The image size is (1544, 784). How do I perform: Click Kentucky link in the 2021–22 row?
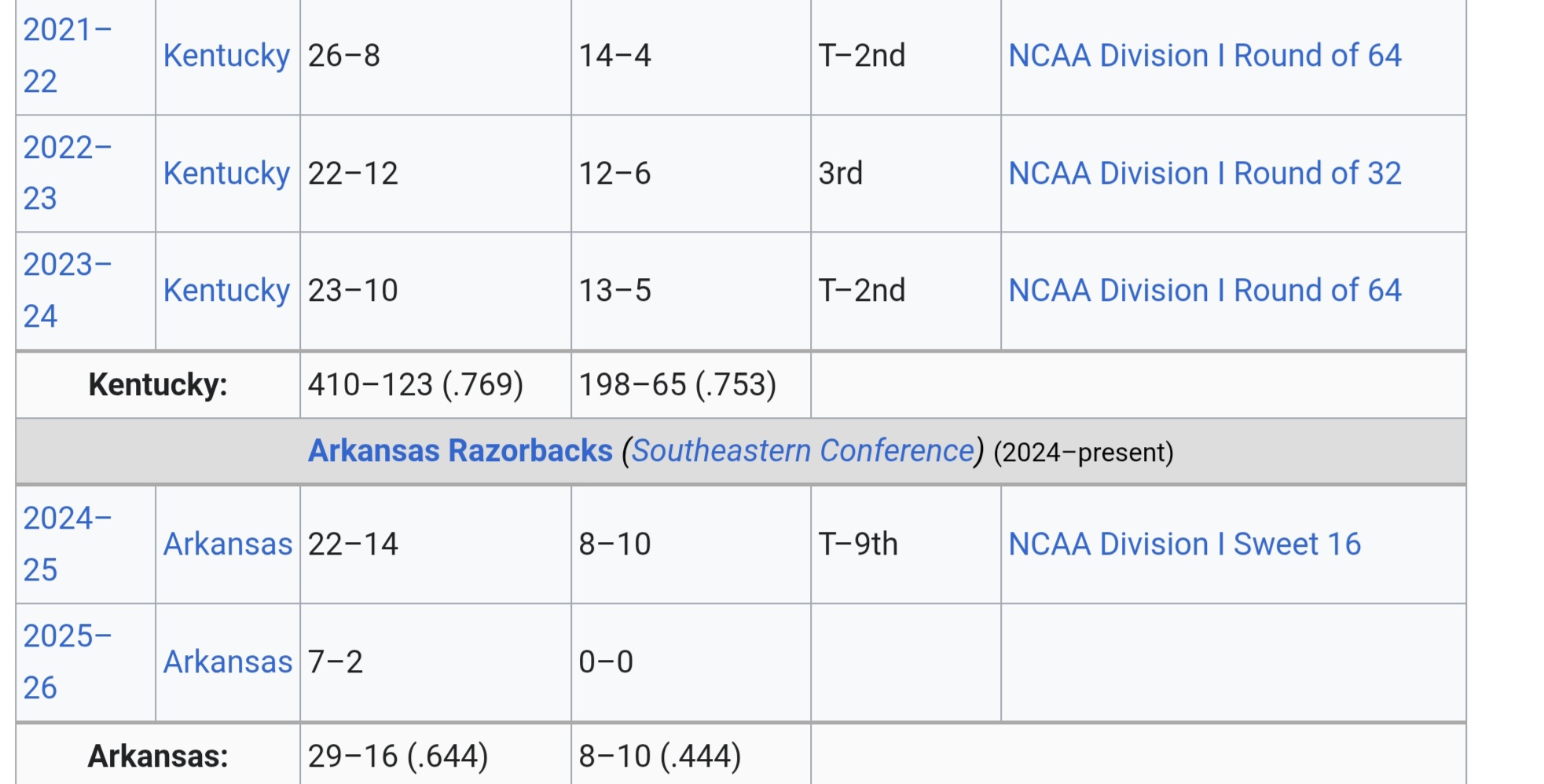[226, 56]
